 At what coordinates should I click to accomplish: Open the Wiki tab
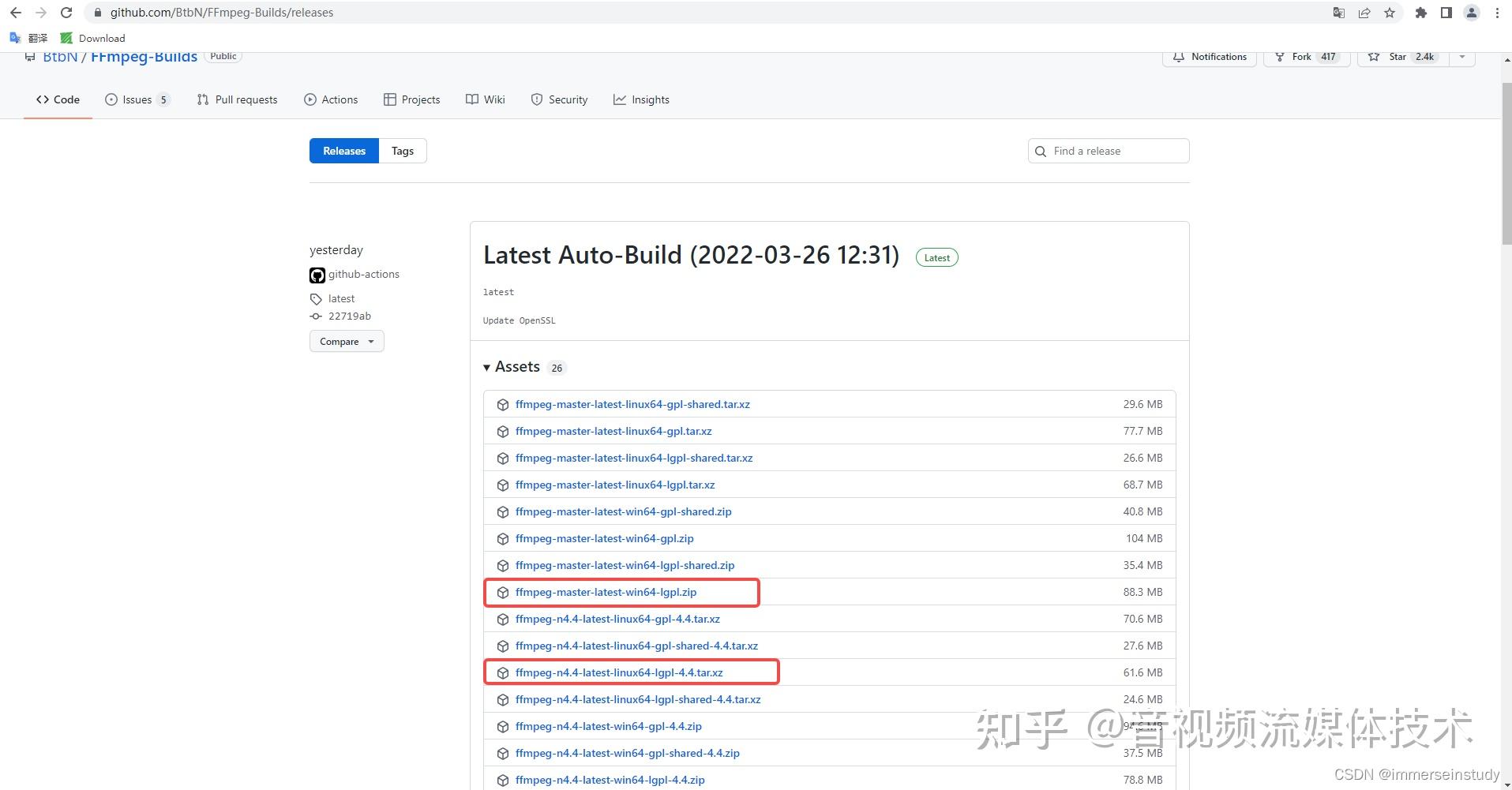pyautogui.click(x=485, y=99)
